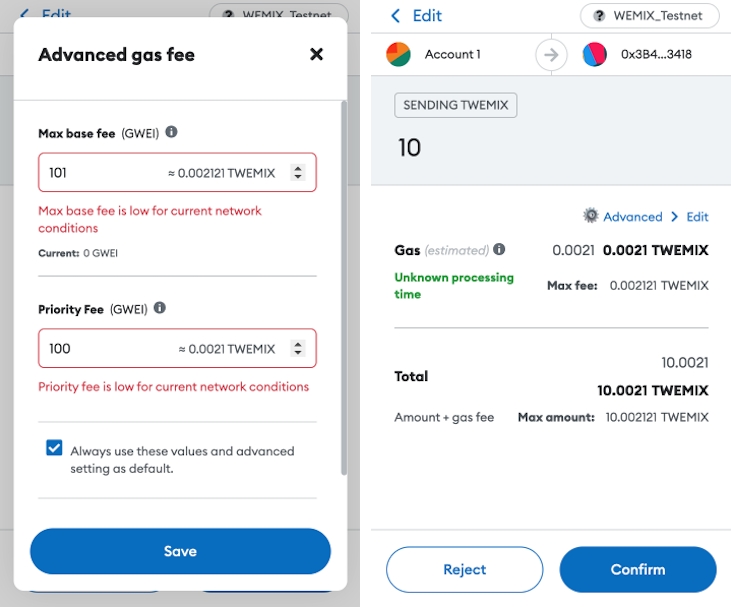Click the back chevron next to Edit
Screen dimensions: 731x607
coord(395,16)
